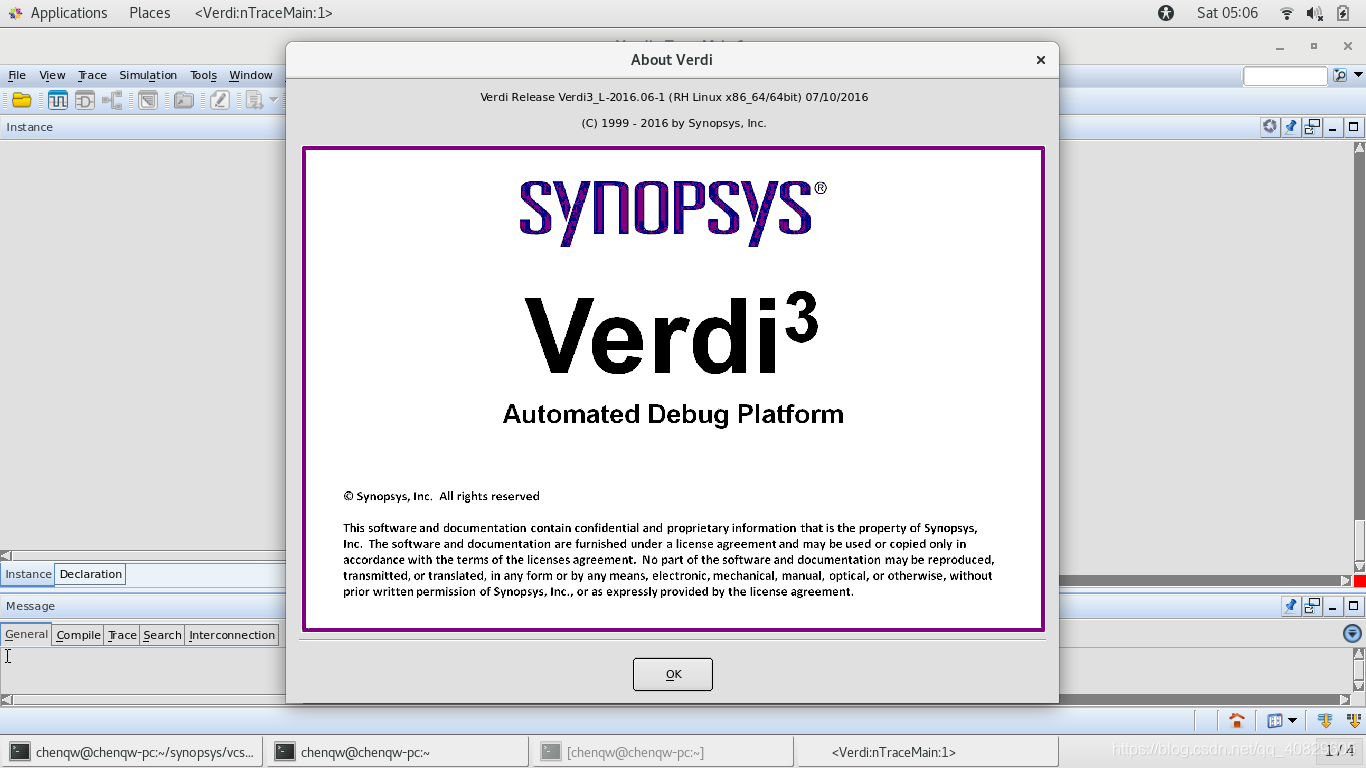
Task: Click the filter funnel window toolbar icon
Action: click(x=148, y=100)
